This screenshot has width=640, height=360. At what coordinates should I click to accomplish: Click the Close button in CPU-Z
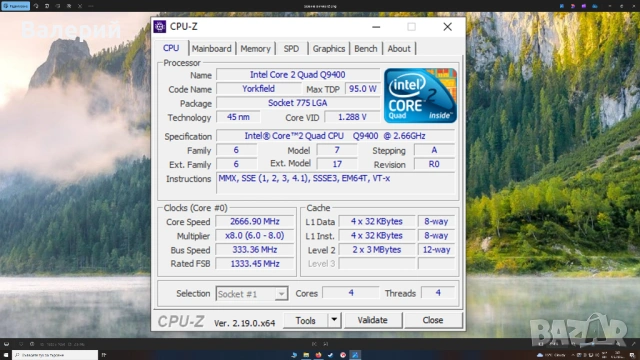click(433, 320)
